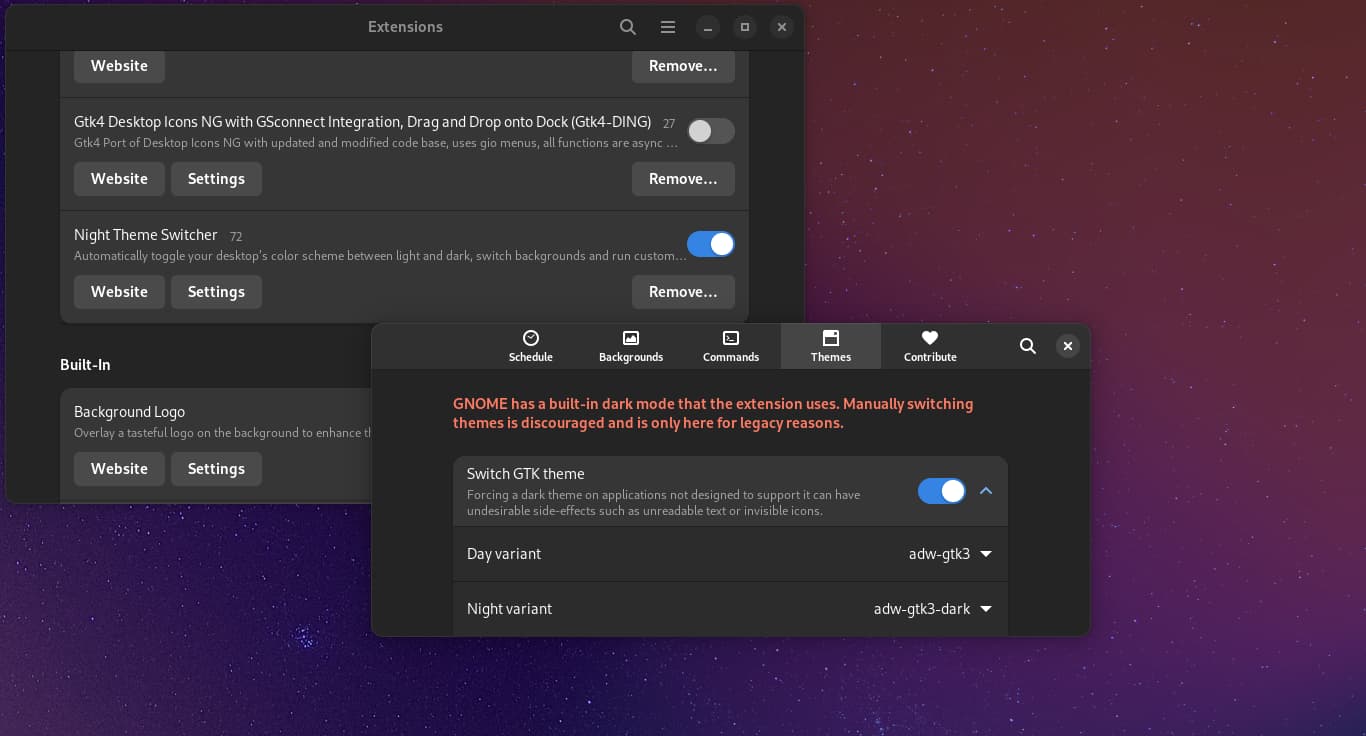Click the Commands terminal icon
Viewport: 1366px width, 736px height.
[731, 338]
